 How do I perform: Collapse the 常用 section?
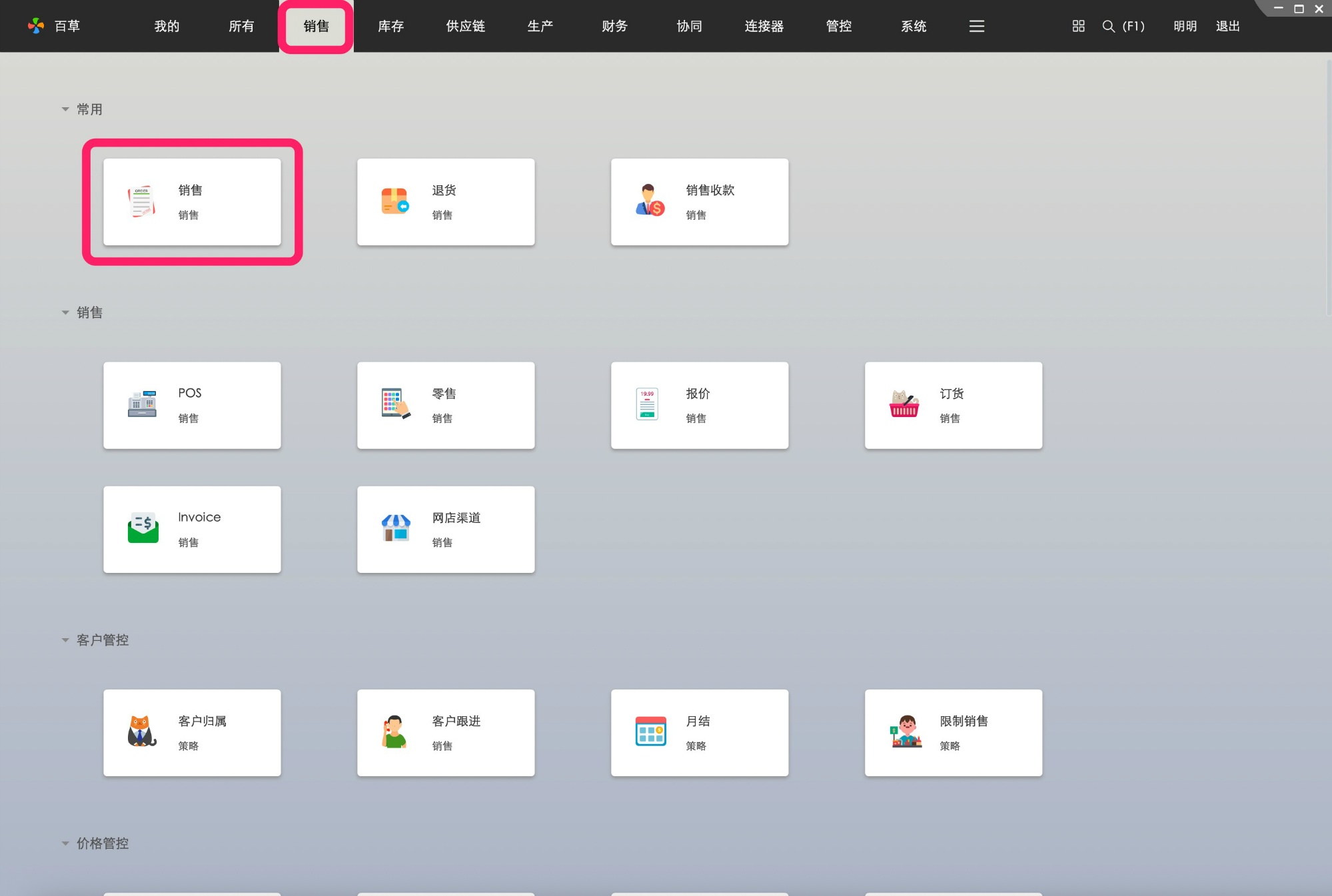(65, 109)
